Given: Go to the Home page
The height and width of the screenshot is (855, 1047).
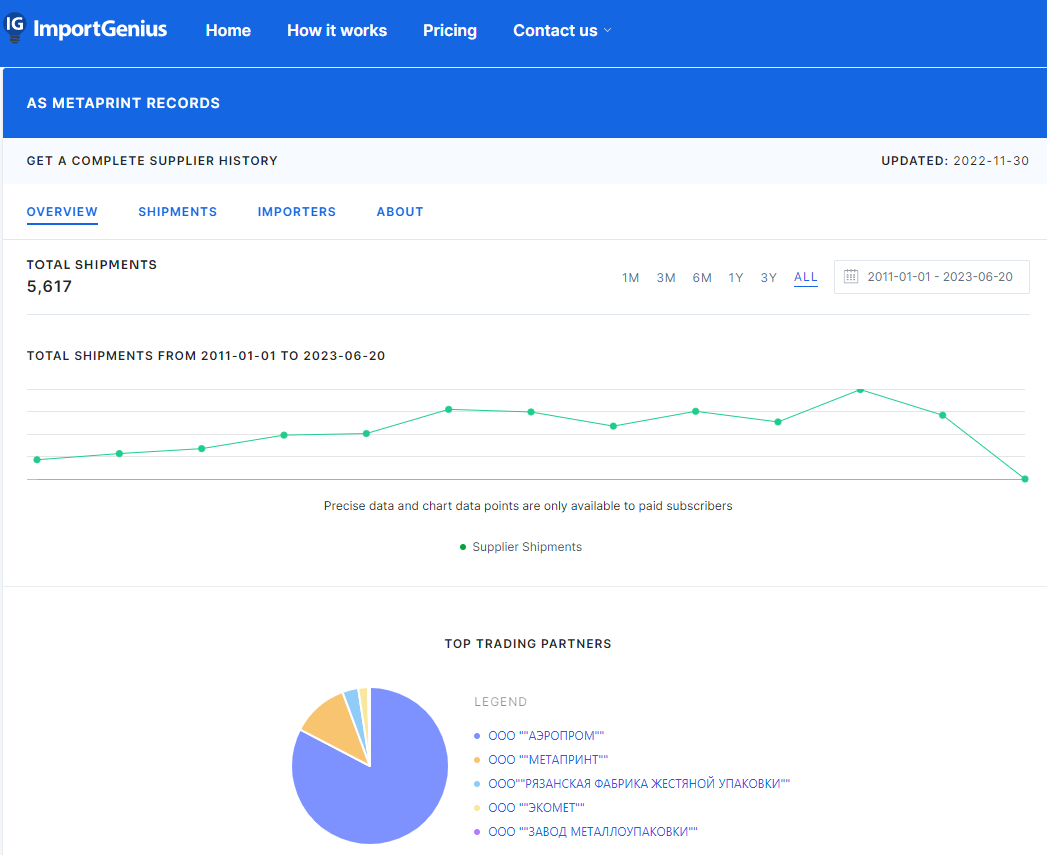Looking at the screenshot, I should tap(228, 31).
